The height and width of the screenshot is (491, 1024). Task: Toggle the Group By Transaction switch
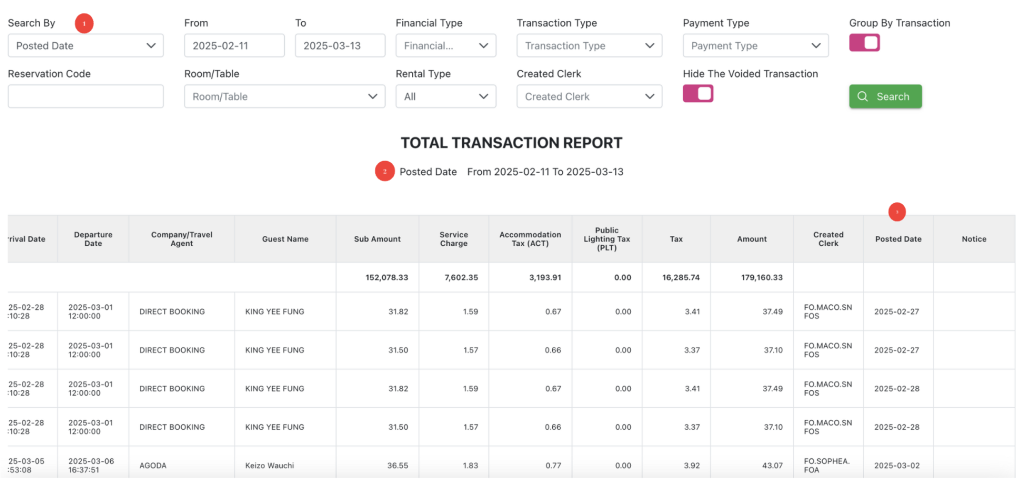click(864, 42)
